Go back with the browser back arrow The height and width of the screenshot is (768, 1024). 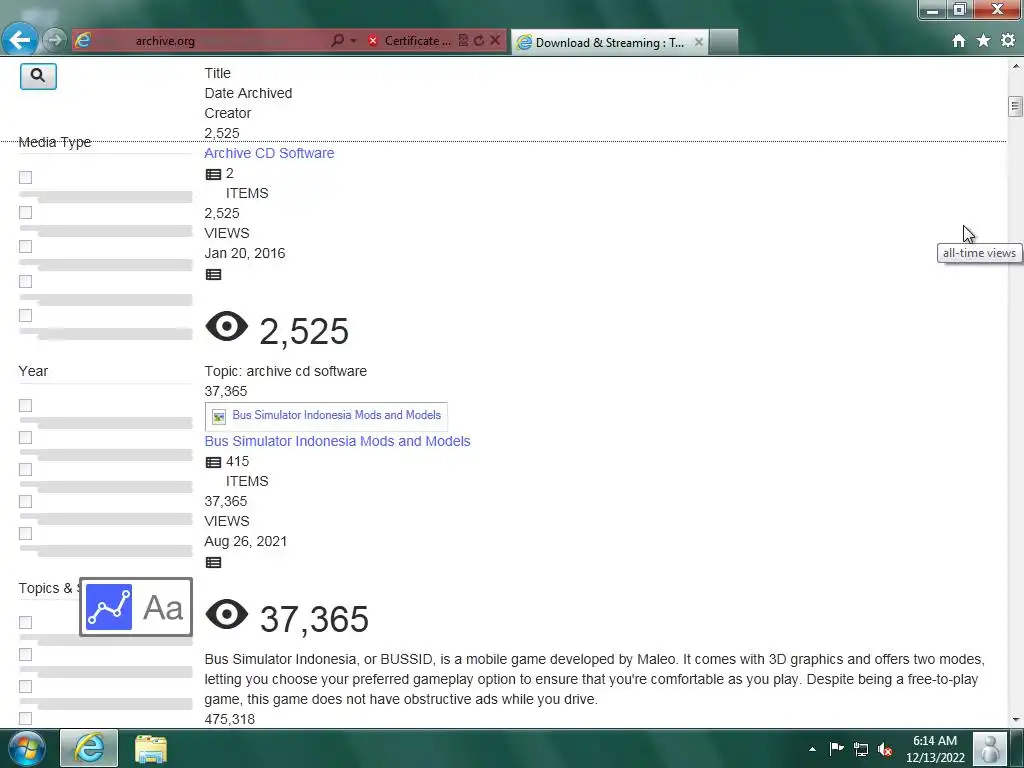(x=19, y=40)
